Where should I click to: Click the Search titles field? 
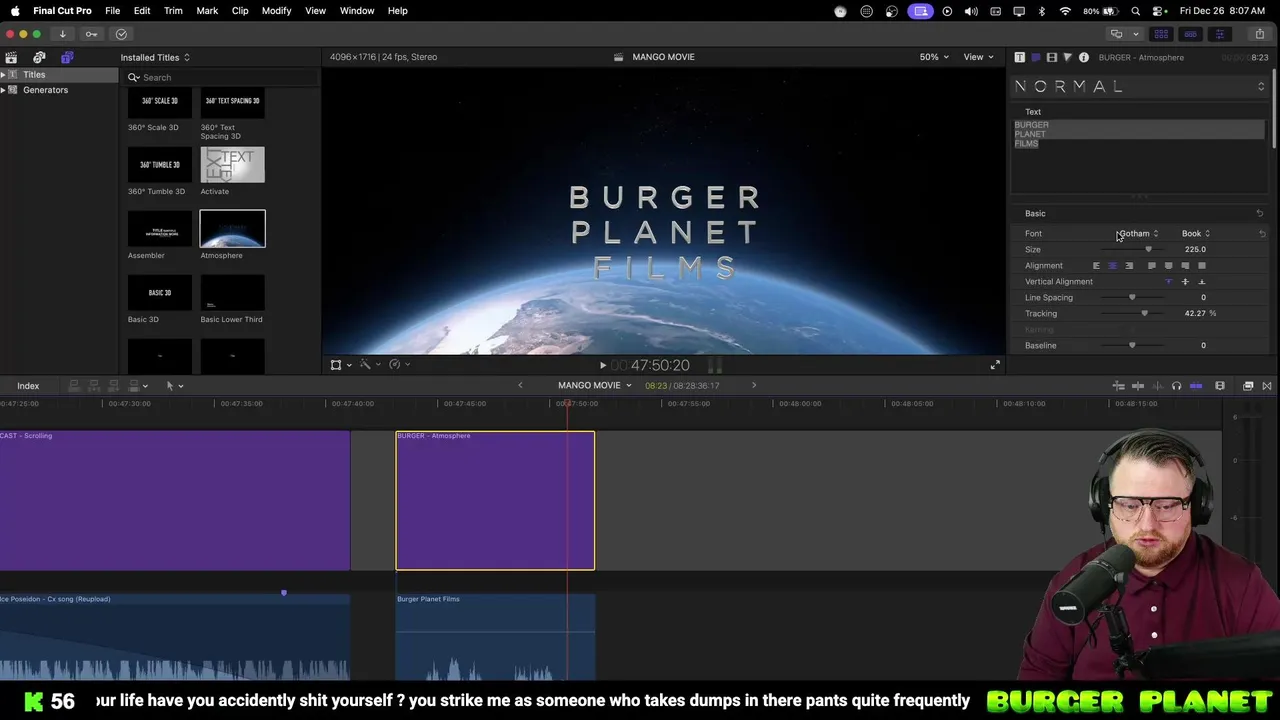click(x=221, y=77)
